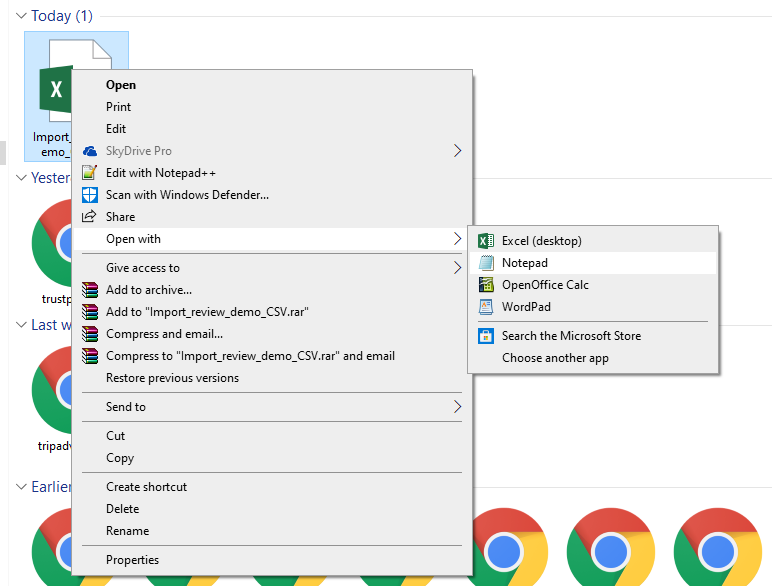Collapse the Last week group chevron
Viewport: 772px width, 586px height.
coord(21,325)
